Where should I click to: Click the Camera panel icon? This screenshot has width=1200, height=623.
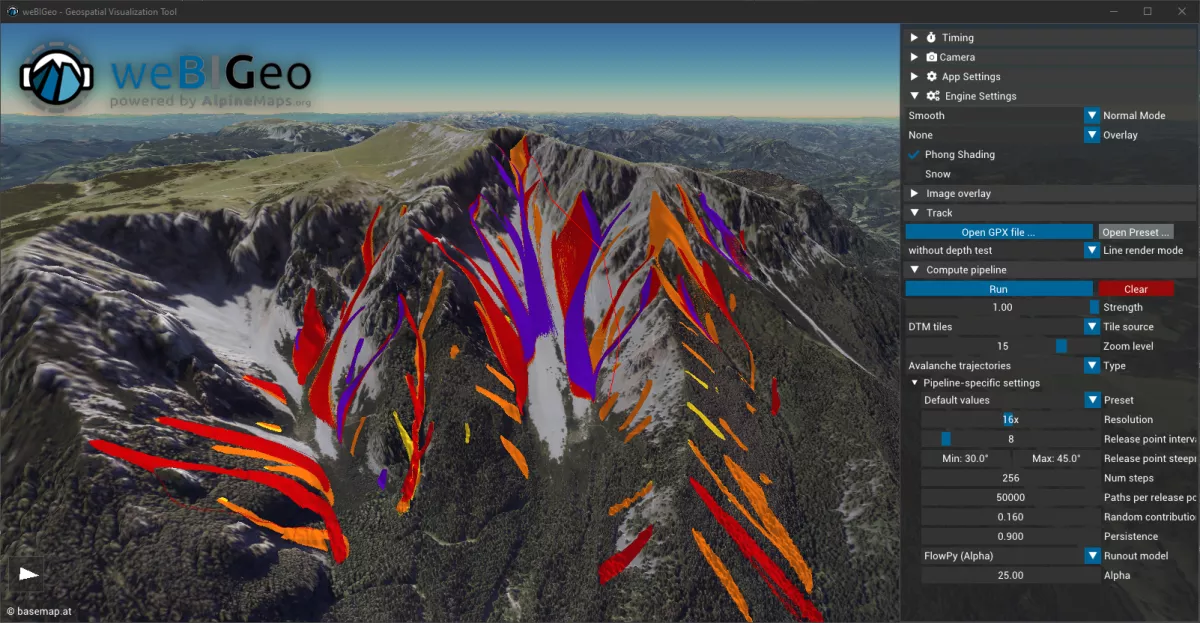(932, 57)
